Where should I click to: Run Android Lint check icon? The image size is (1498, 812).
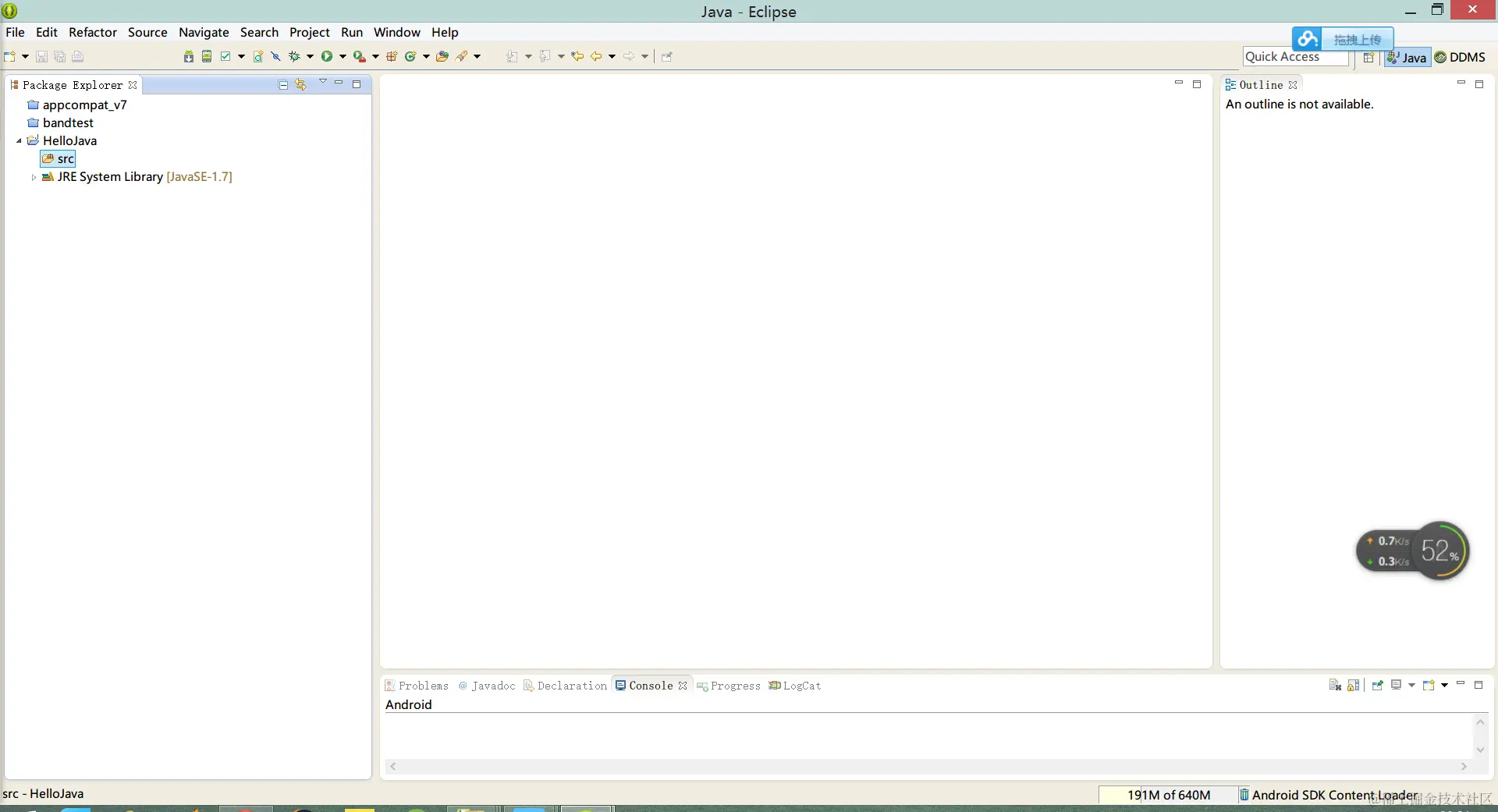225,56
